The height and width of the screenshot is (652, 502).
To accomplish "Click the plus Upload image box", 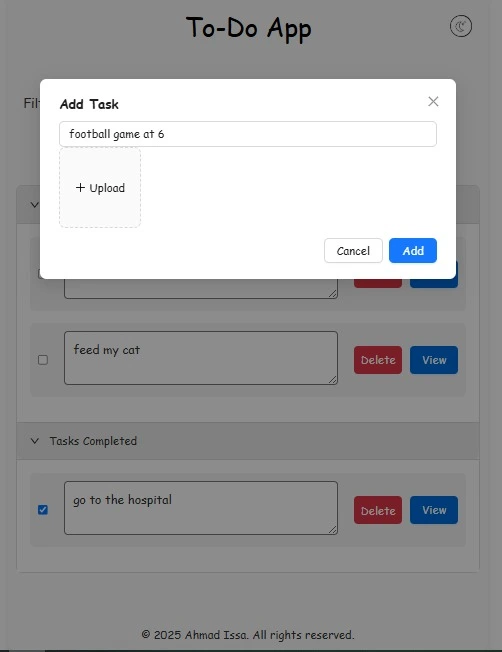I will 100,188.
